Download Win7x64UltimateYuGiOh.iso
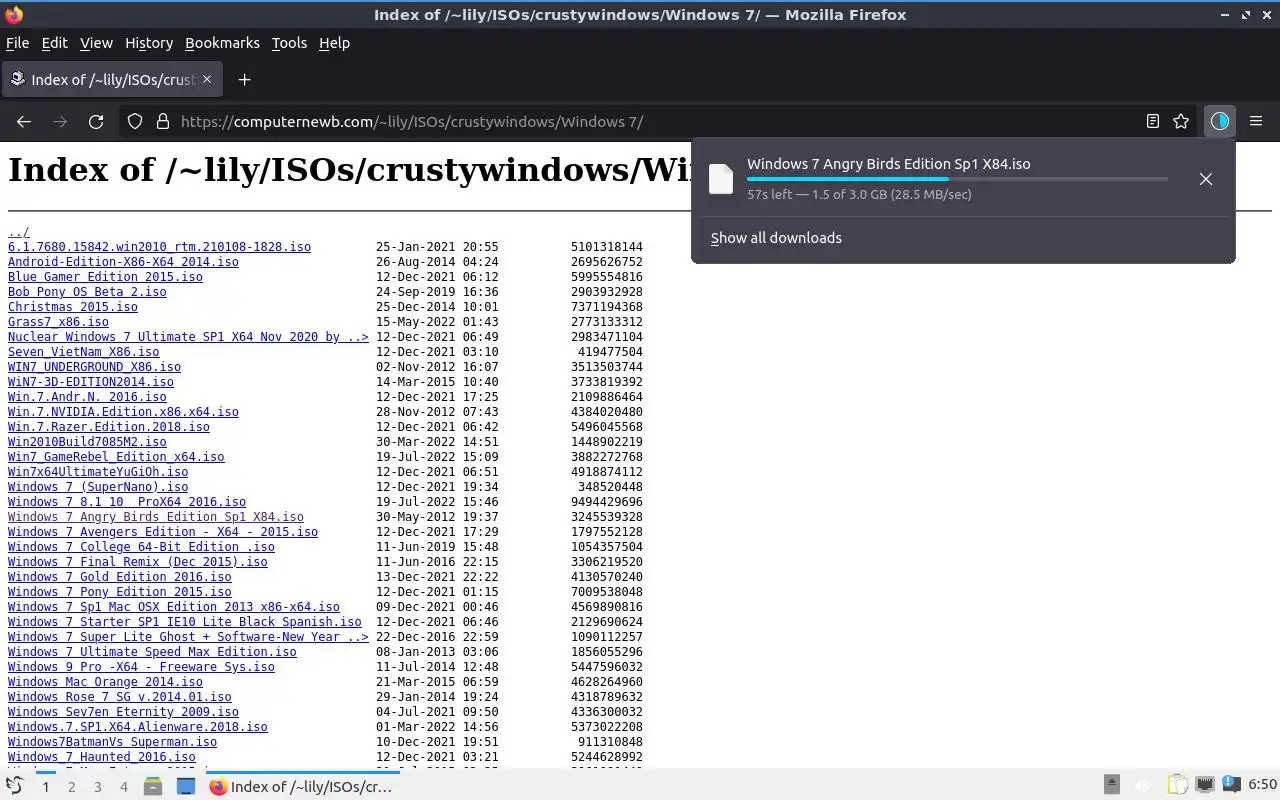Screen dimensions: 1280x800 click(98, 472)
